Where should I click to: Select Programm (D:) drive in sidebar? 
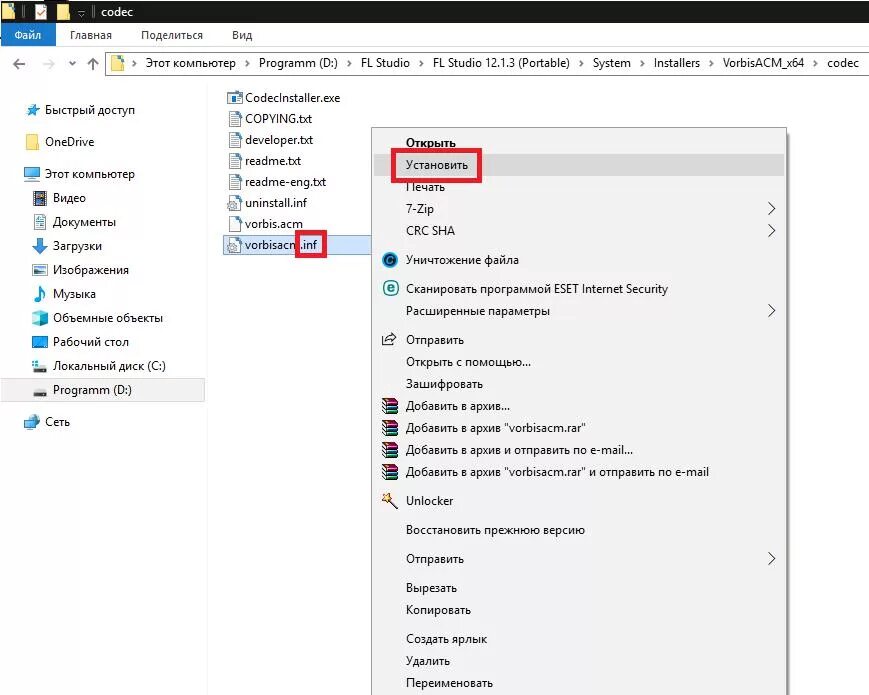point(103,390)
